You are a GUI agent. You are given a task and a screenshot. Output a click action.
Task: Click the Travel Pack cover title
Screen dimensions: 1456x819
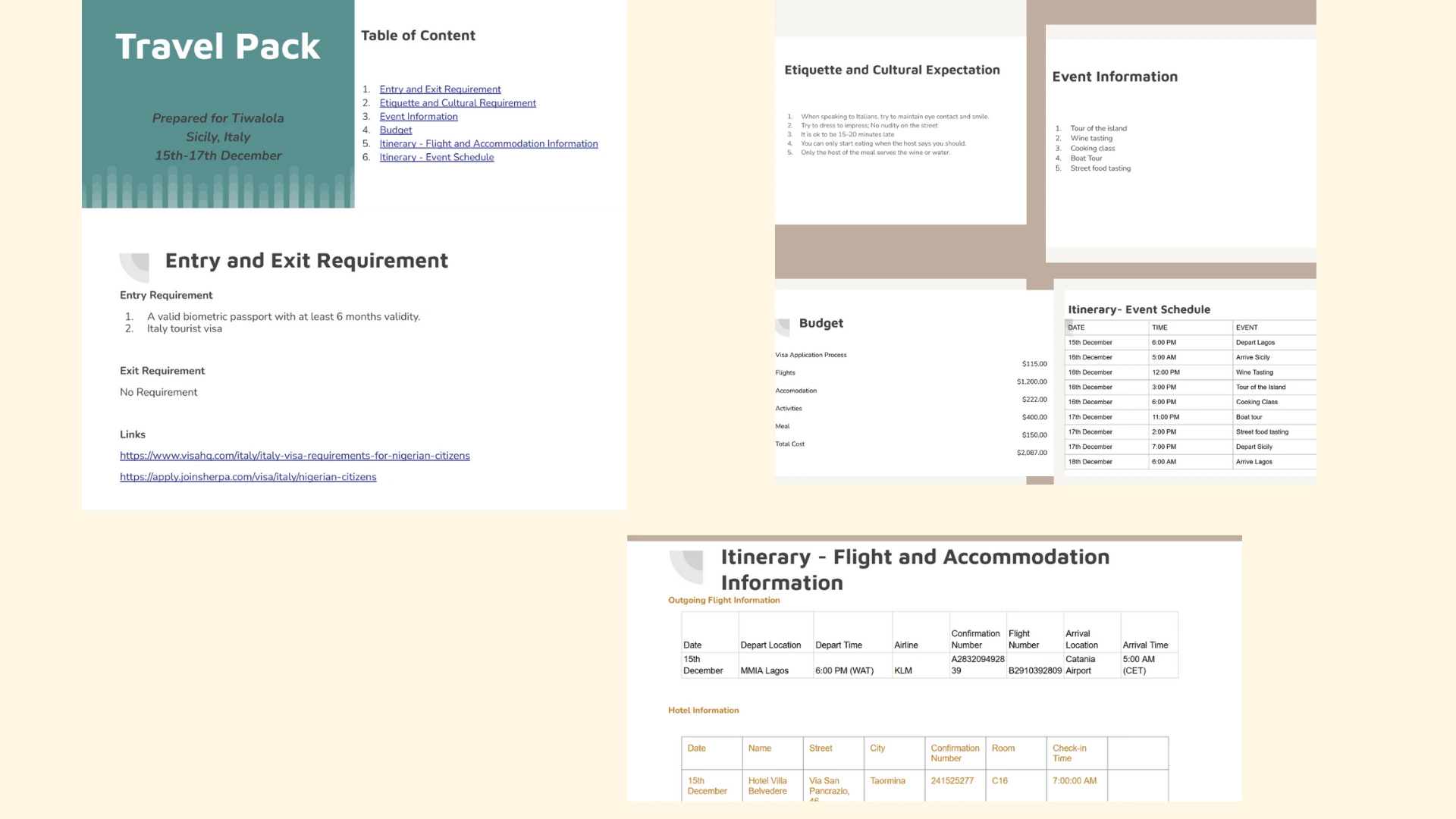point(218,46)
